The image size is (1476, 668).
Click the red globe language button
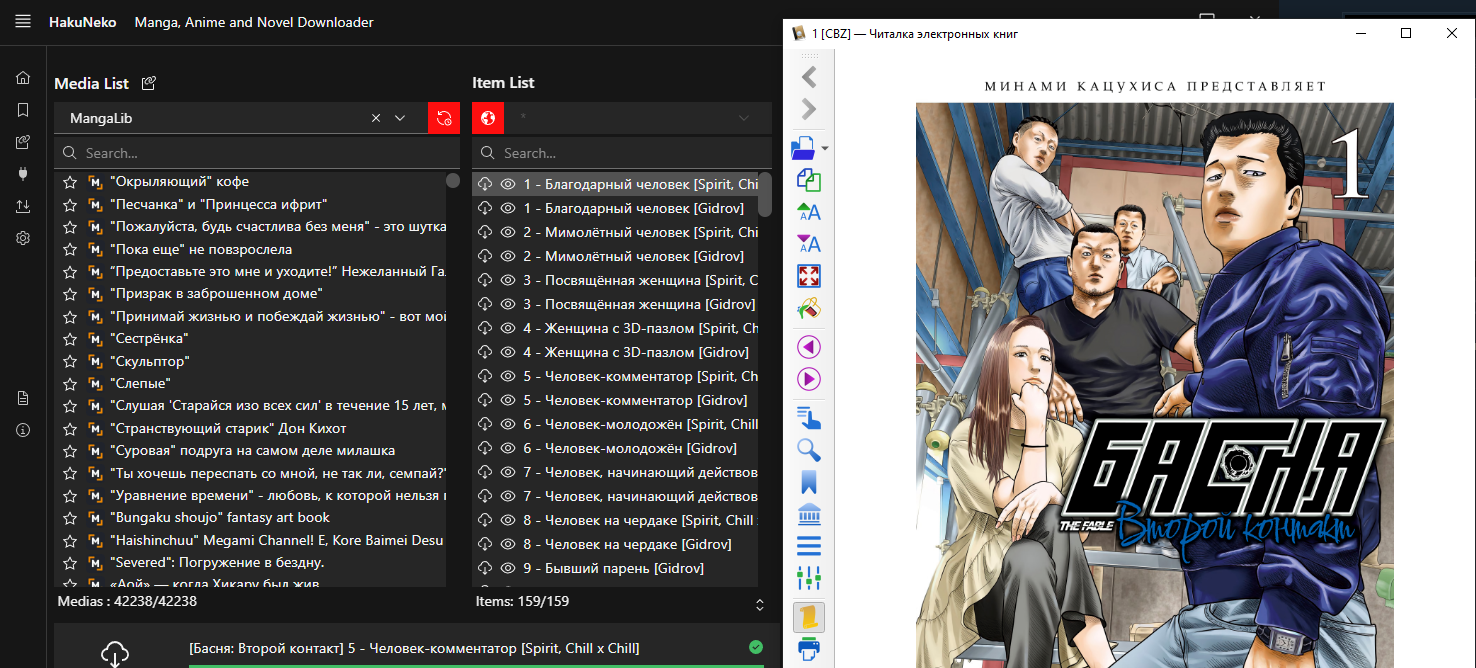coord(488,118)
